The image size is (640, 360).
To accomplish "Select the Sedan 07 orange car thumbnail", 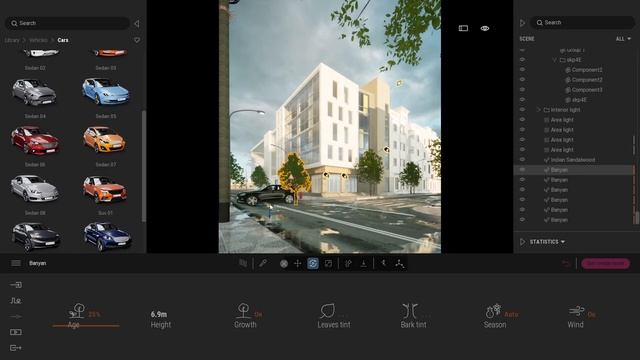I will [x=104, y=139].
